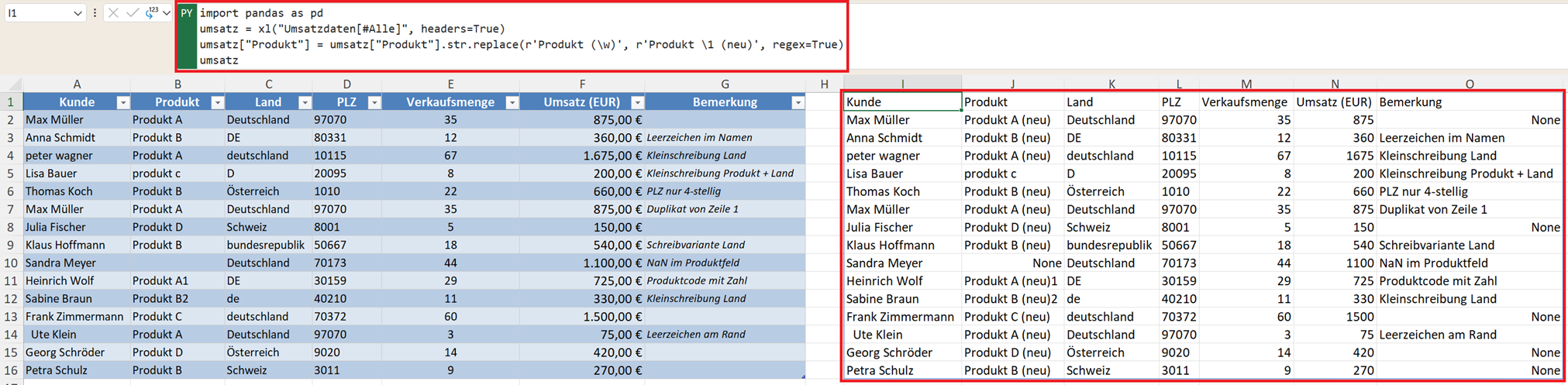This screenshot has height=385, width=1568.
Task: Open the PLZ column filter dropdown
Action: pos(374,102)
